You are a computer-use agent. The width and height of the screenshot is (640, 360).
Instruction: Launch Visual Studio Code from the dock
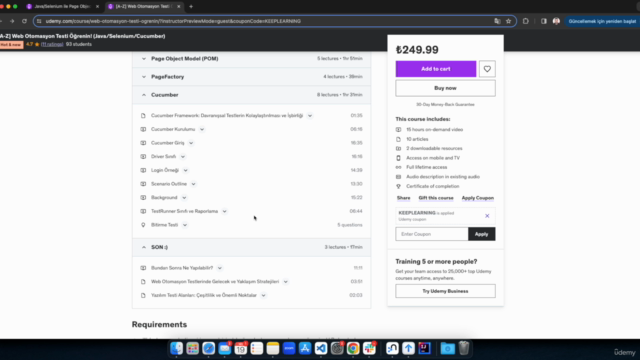coord(321,348)
